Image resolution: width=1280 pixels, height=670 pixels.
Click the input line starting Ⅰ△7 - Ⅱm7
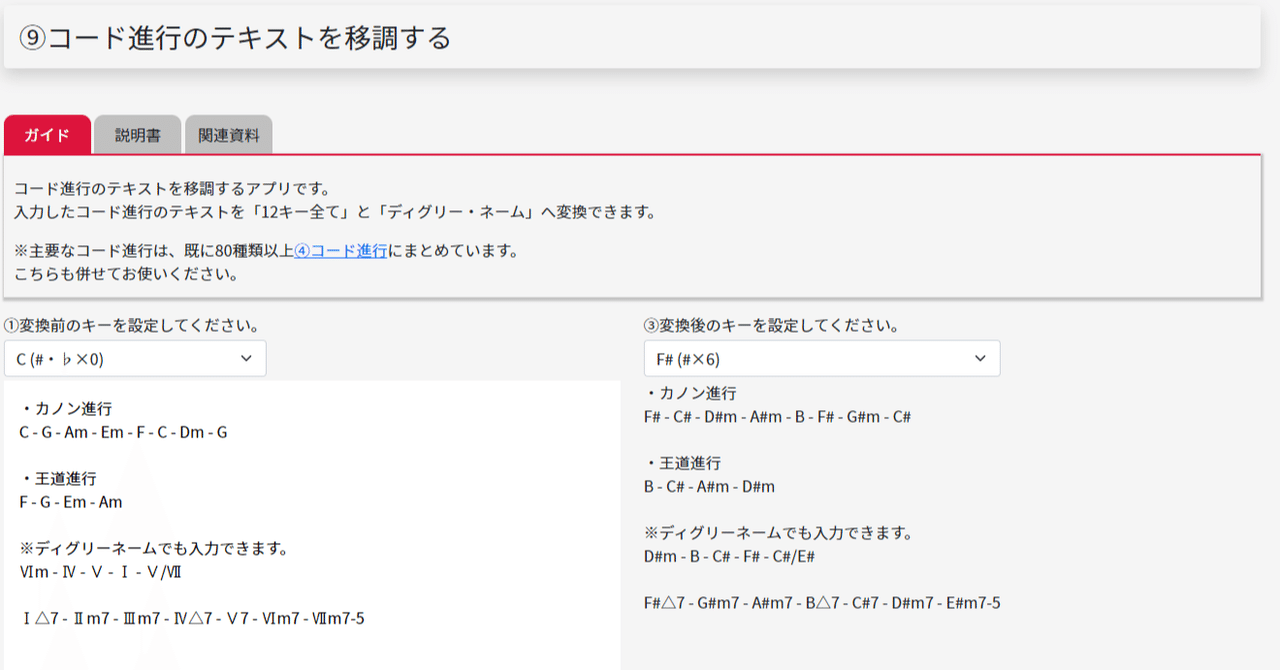point(192,618)
